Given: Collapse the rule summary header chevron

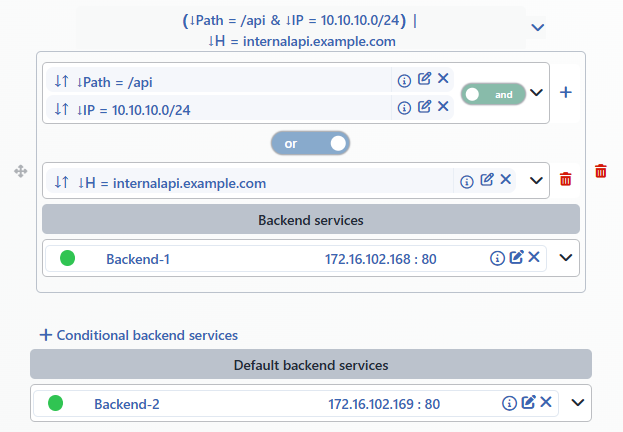Looking at the screenshot, I should click(538, 27).
